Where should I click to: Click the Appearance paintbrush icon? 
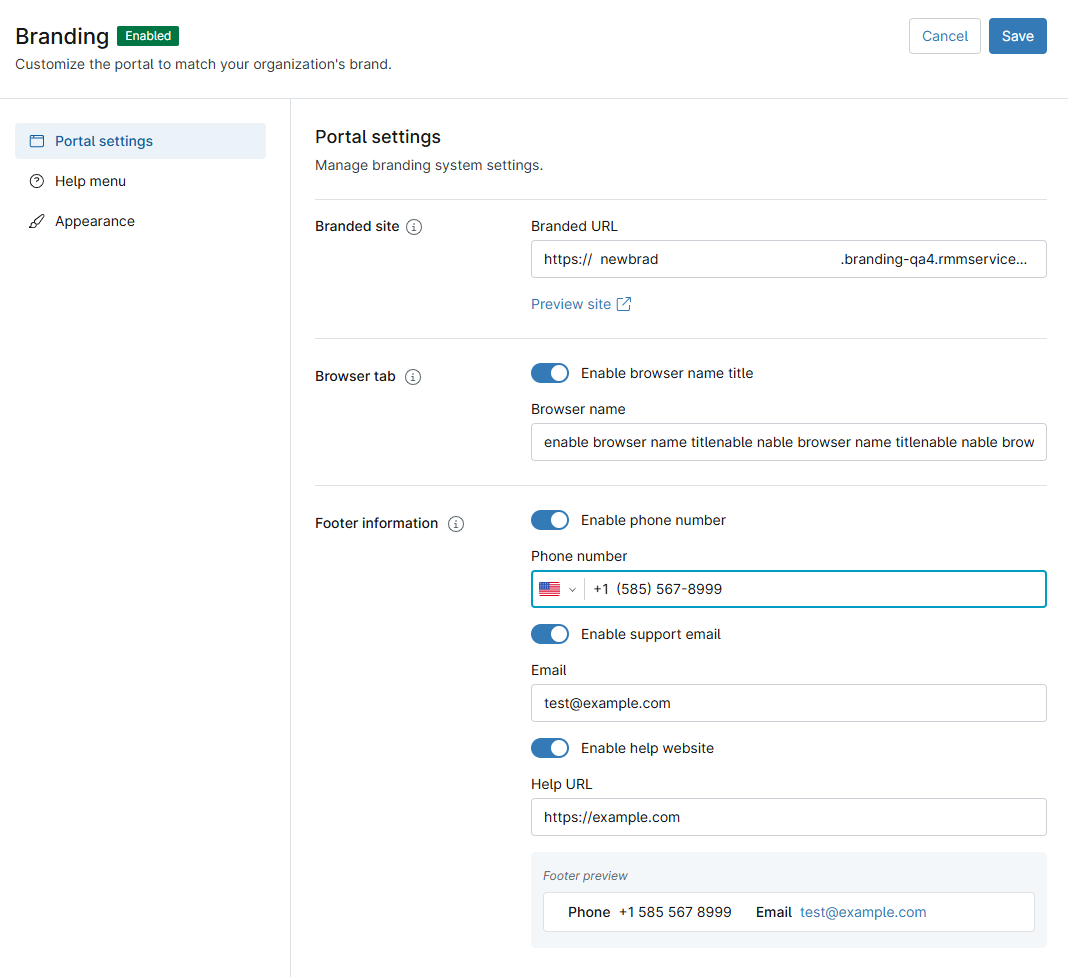(x=37, y=221)
